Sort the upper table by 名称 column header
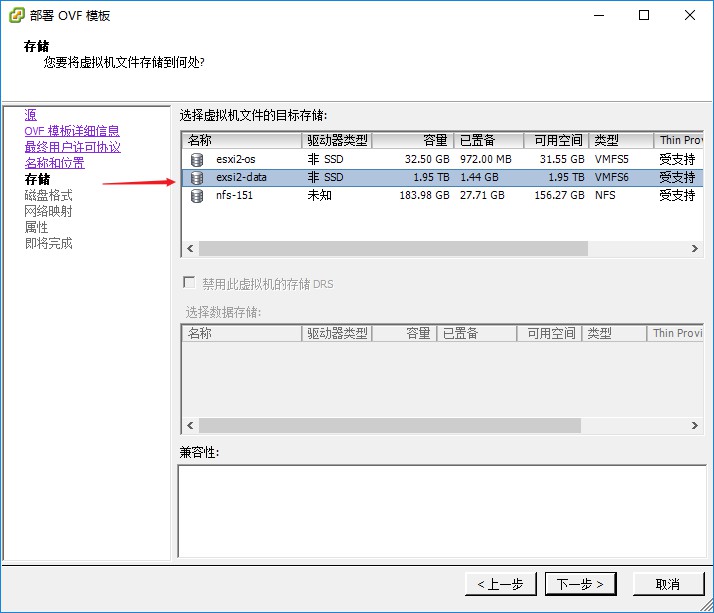This screenshot has height=613, width=714. pyautogui.click(x=242, y=140)
